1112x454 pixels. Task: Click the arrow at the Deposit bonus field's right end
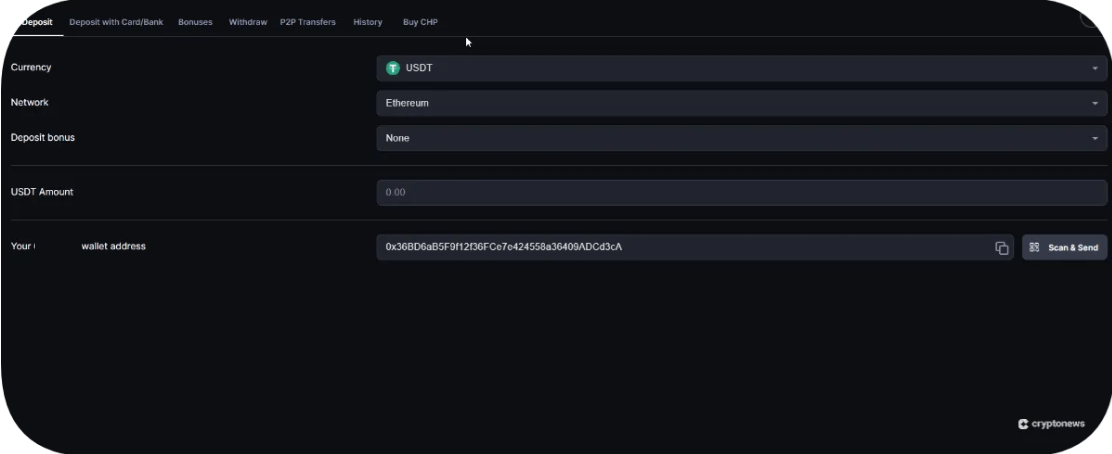pos(1094,138)
